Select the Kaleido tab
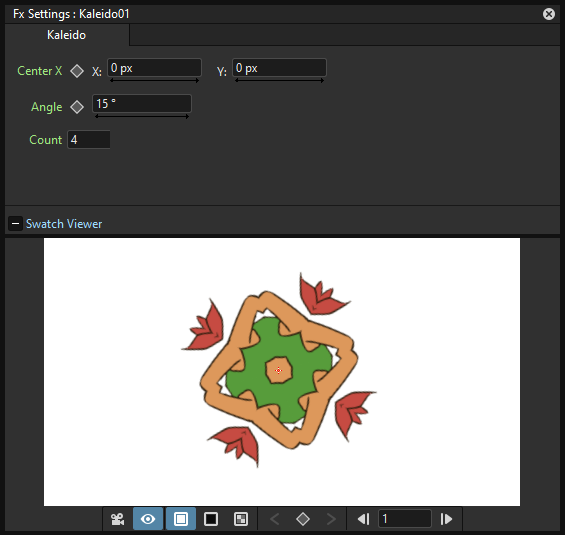The image size is (565, 535). (67, 35)
